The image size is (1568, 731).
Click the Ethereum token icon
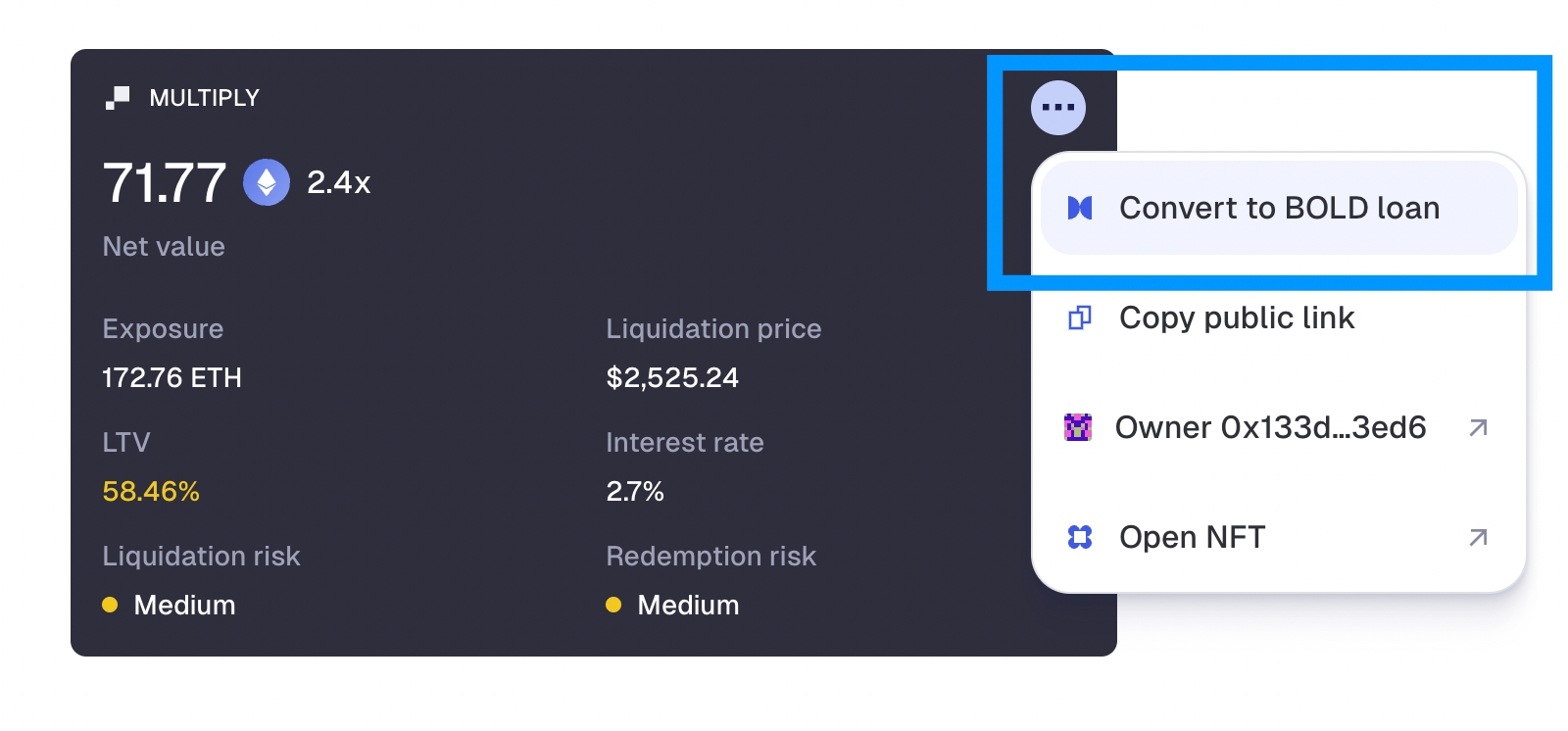click(x=267, y=182)
